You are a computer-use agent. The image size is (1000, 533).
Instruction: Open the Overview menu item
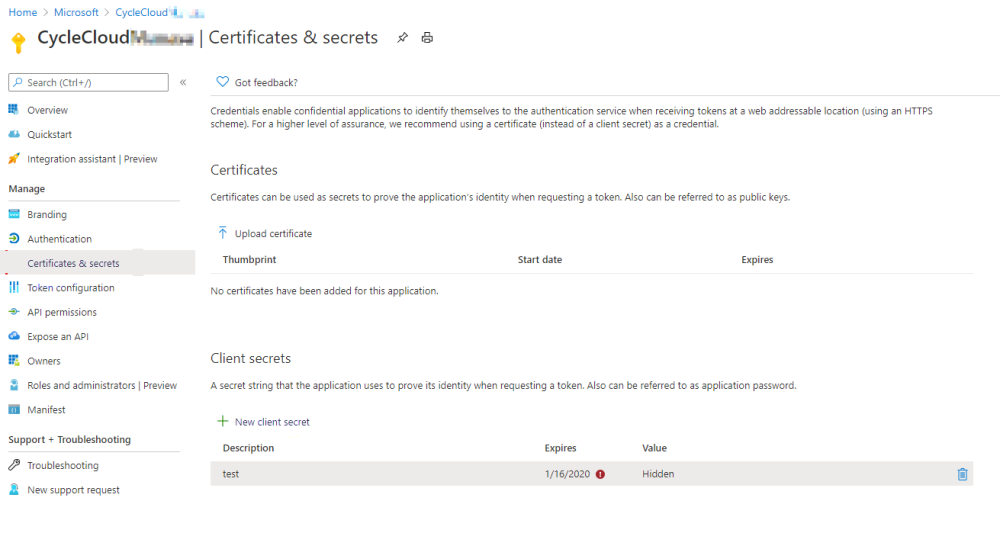pyautogui.click(x=47, y=110)
